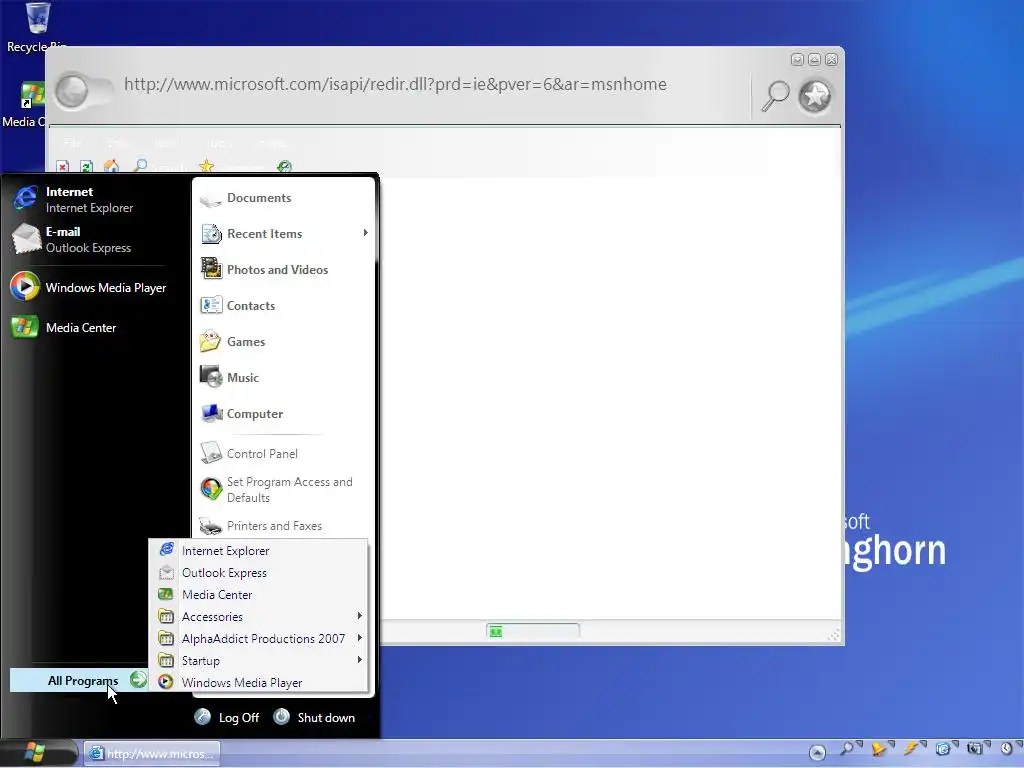This screenshot has height=768, width=1024.
Task: Show hidden tray icons with round arrow
Action: pyautogui.click(x=816, y=753)
